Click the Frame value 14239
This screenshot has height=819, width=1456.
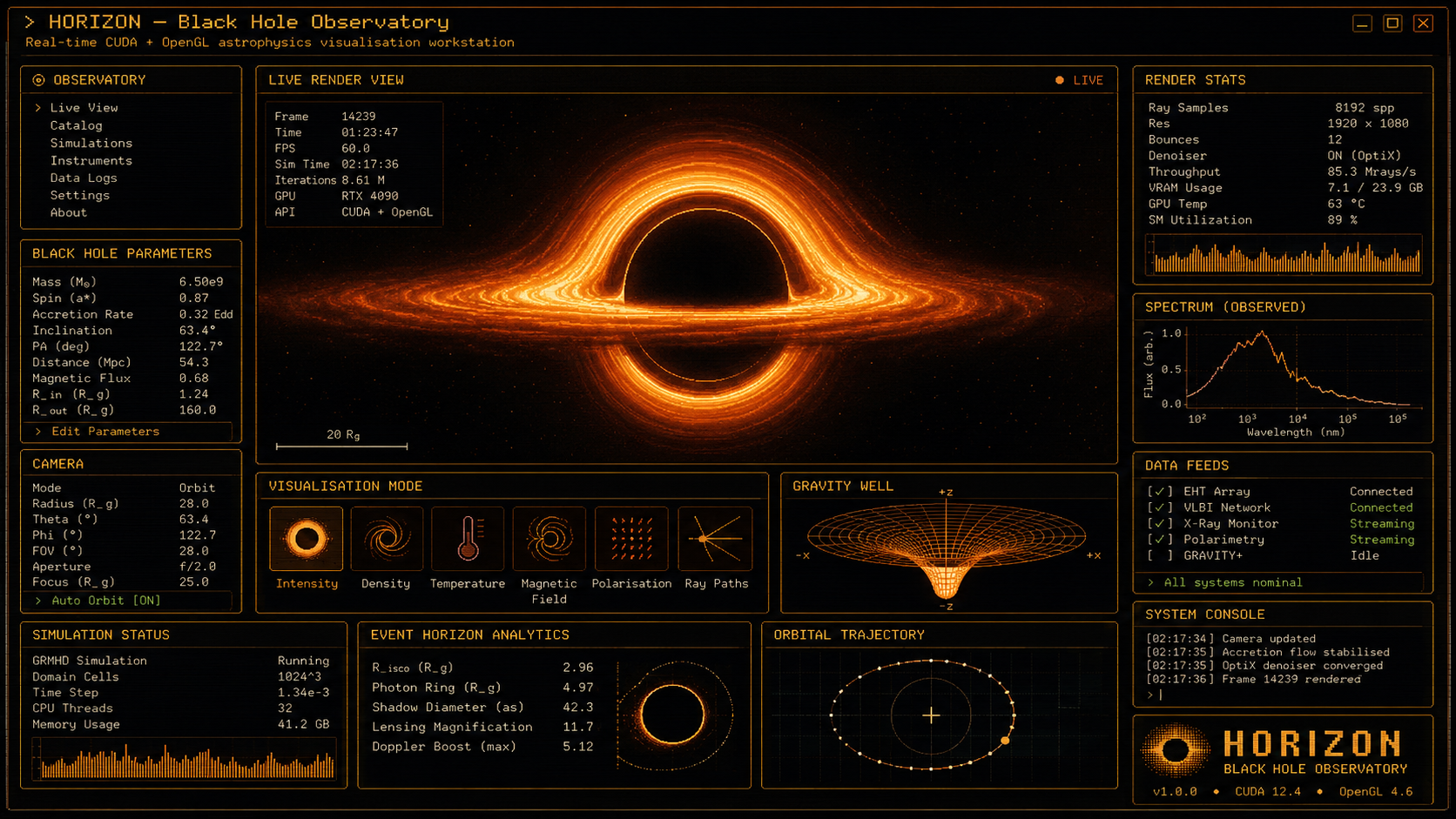point(359,117)
